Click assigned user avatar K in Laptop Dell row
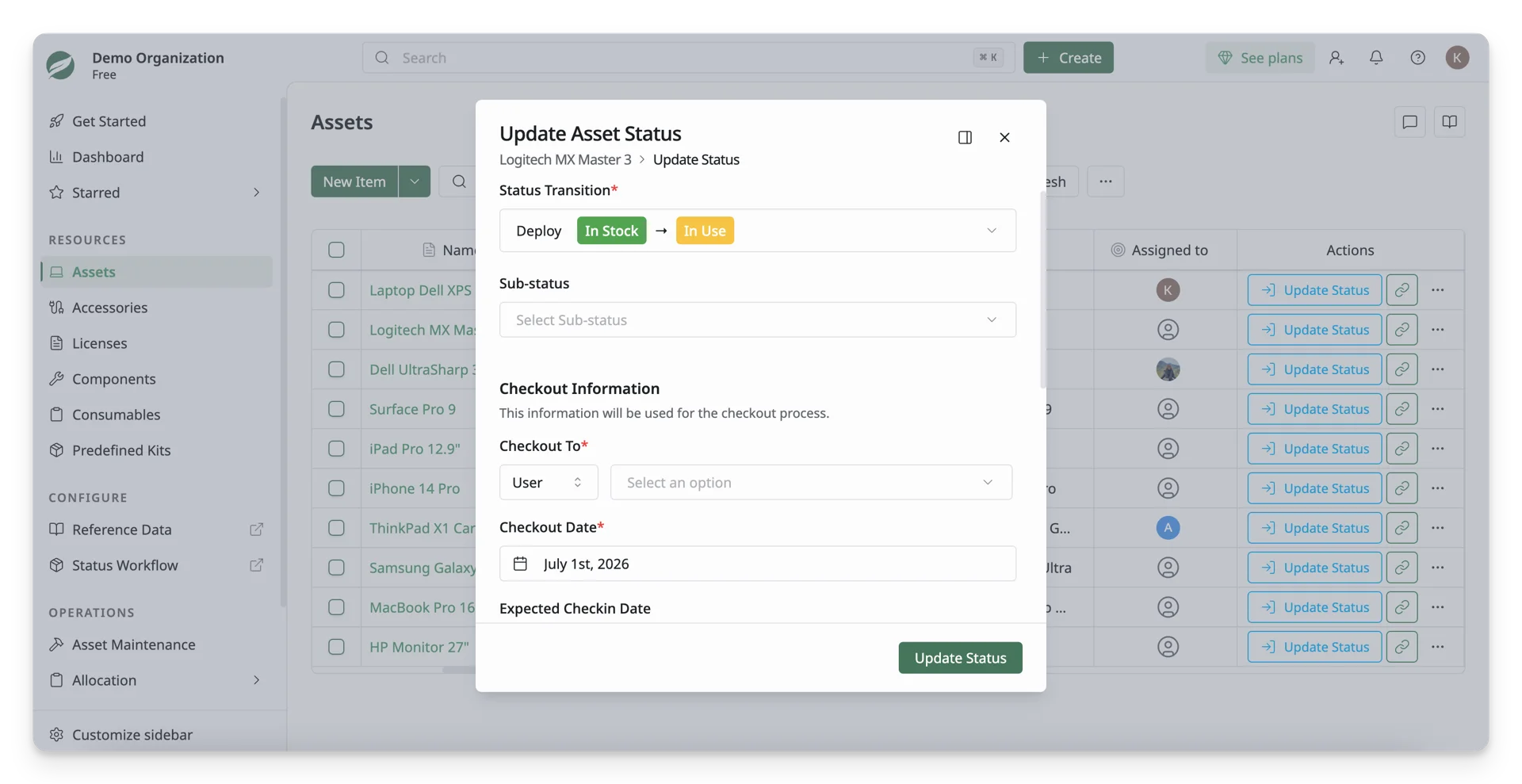 1168,290
